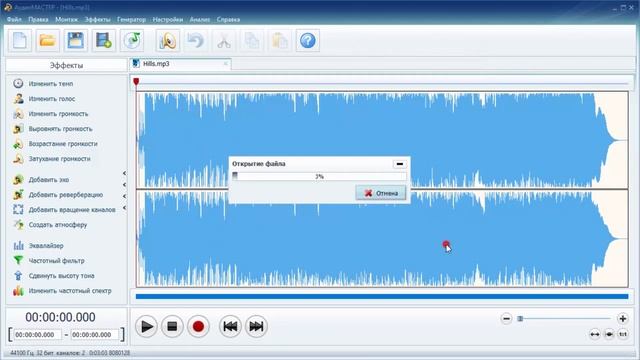Open the Генератор menu
Screen dimensions: 640x360
coord(131,19)
